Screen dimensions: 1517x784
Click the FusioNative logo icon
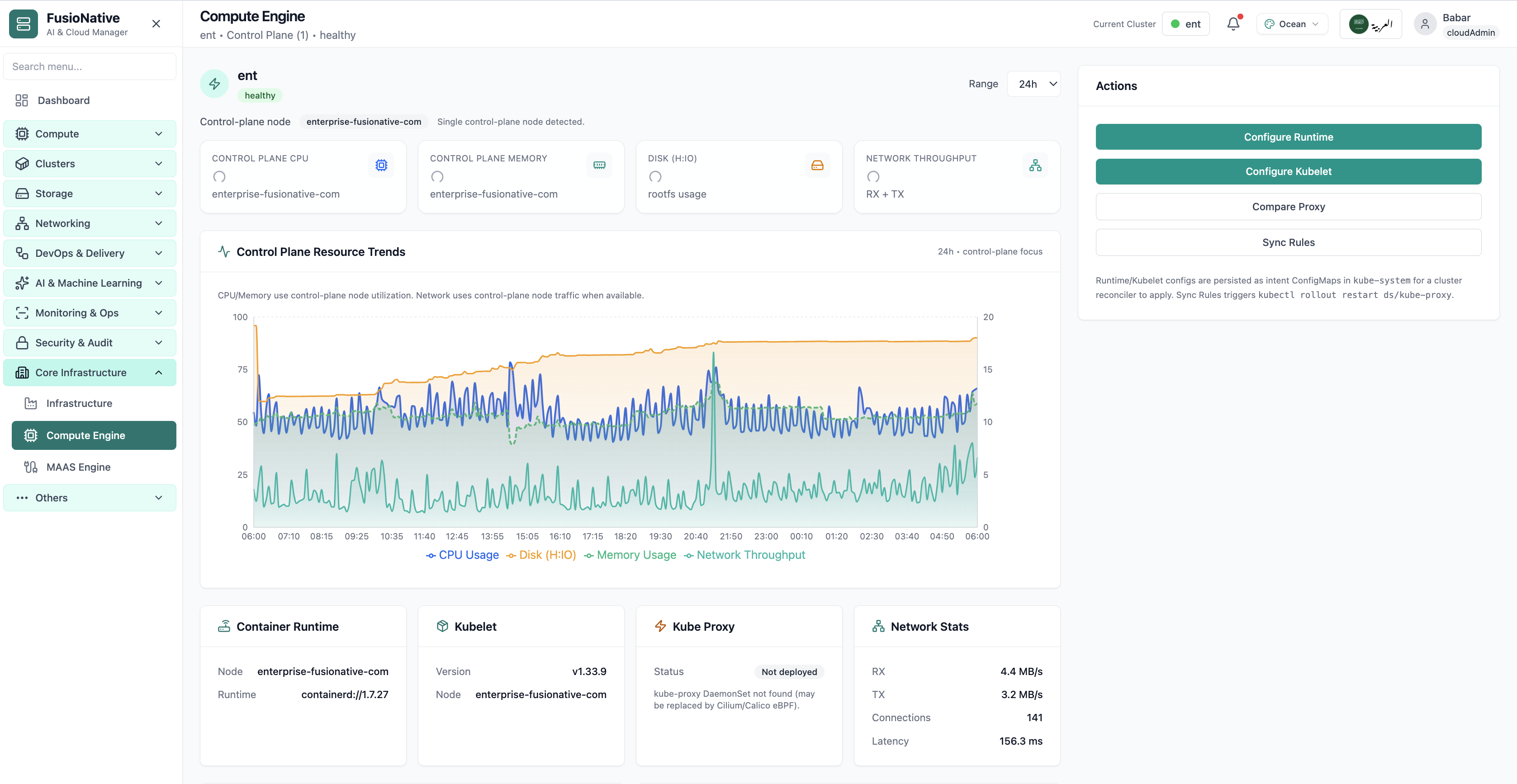tap(24, 24)
